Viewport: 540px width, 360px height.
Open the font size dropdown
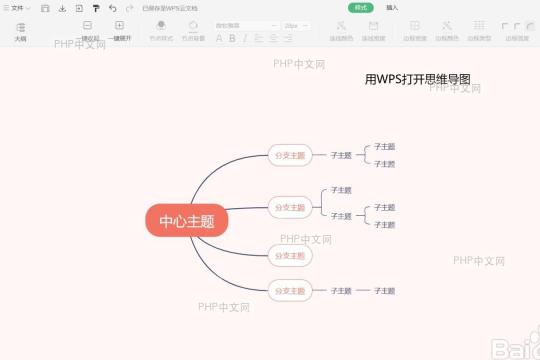click(x=296, y=26)
